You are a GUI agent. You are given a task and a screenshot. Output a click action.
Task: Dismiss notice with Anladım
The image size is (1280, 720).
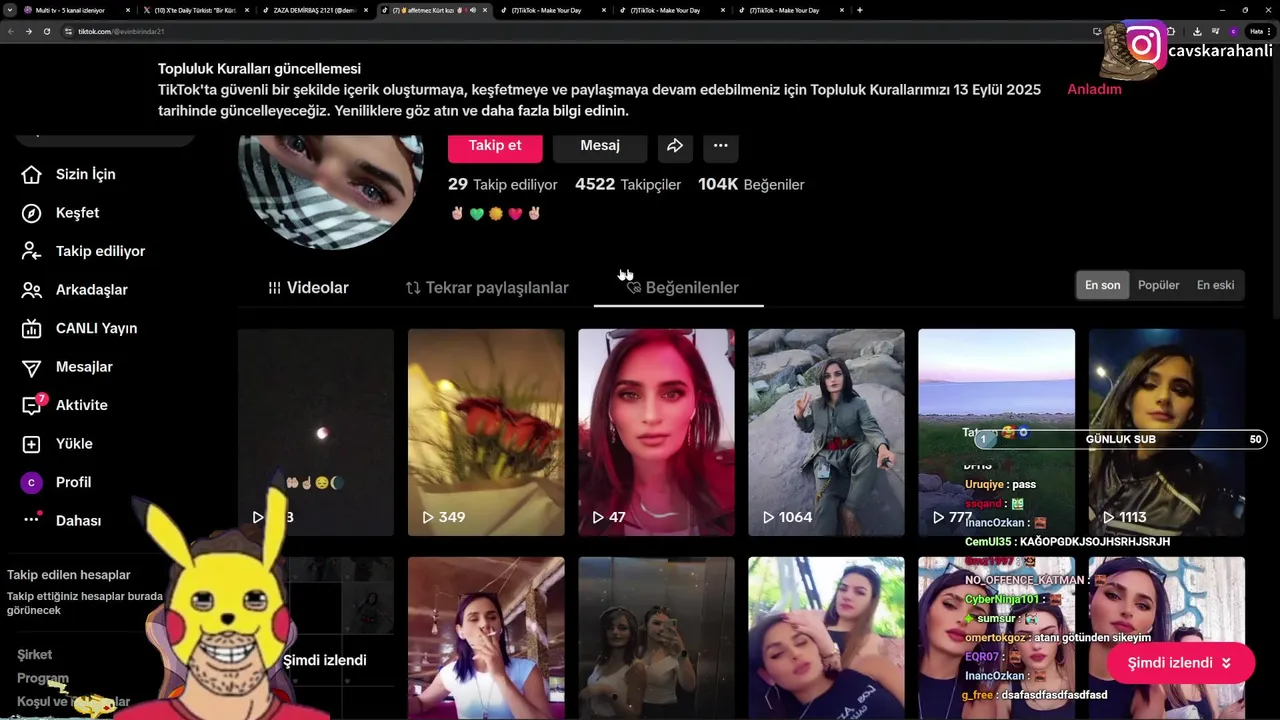1094,89
